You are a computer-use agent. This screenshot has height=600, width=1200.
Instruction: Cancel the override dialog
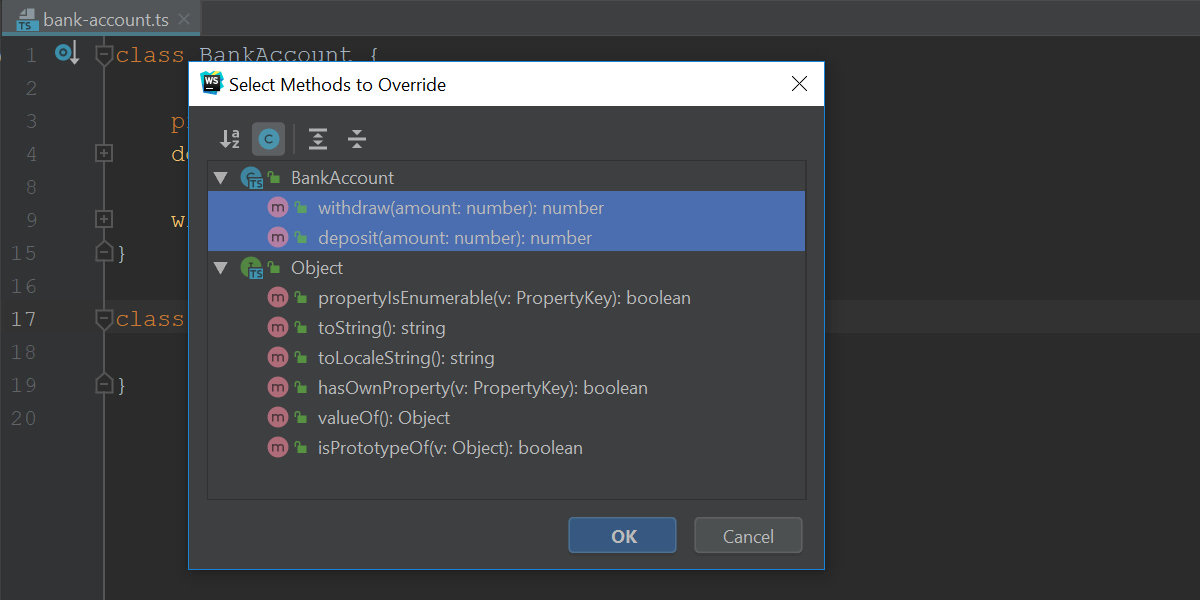[748, 536]
